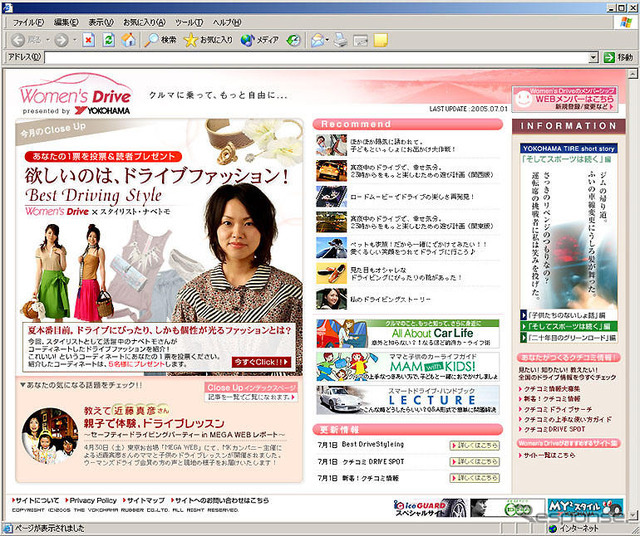Open the お気に入り(A) menu
This screenshot has width=640, height=536.
click(144, 22)
